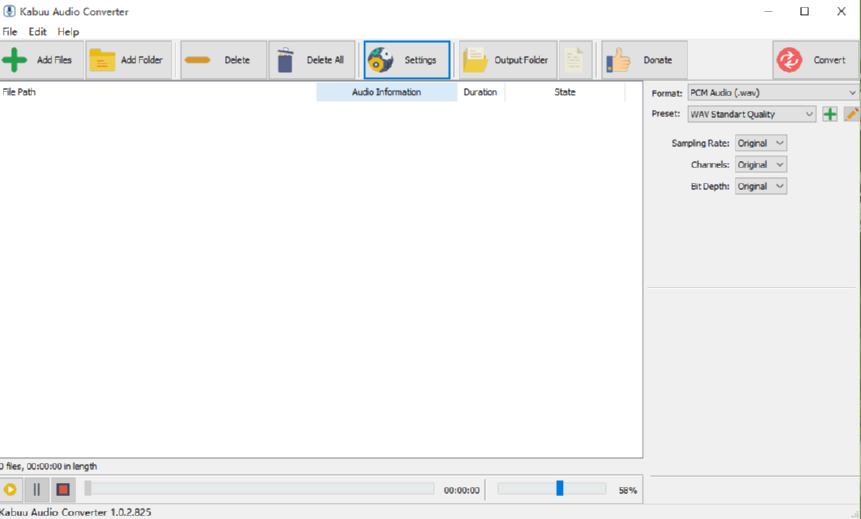861x519 pixels.
Task: Minimize the Kabuu Audio Converter window
Action: pyautogui.click(x=769, y=11)
